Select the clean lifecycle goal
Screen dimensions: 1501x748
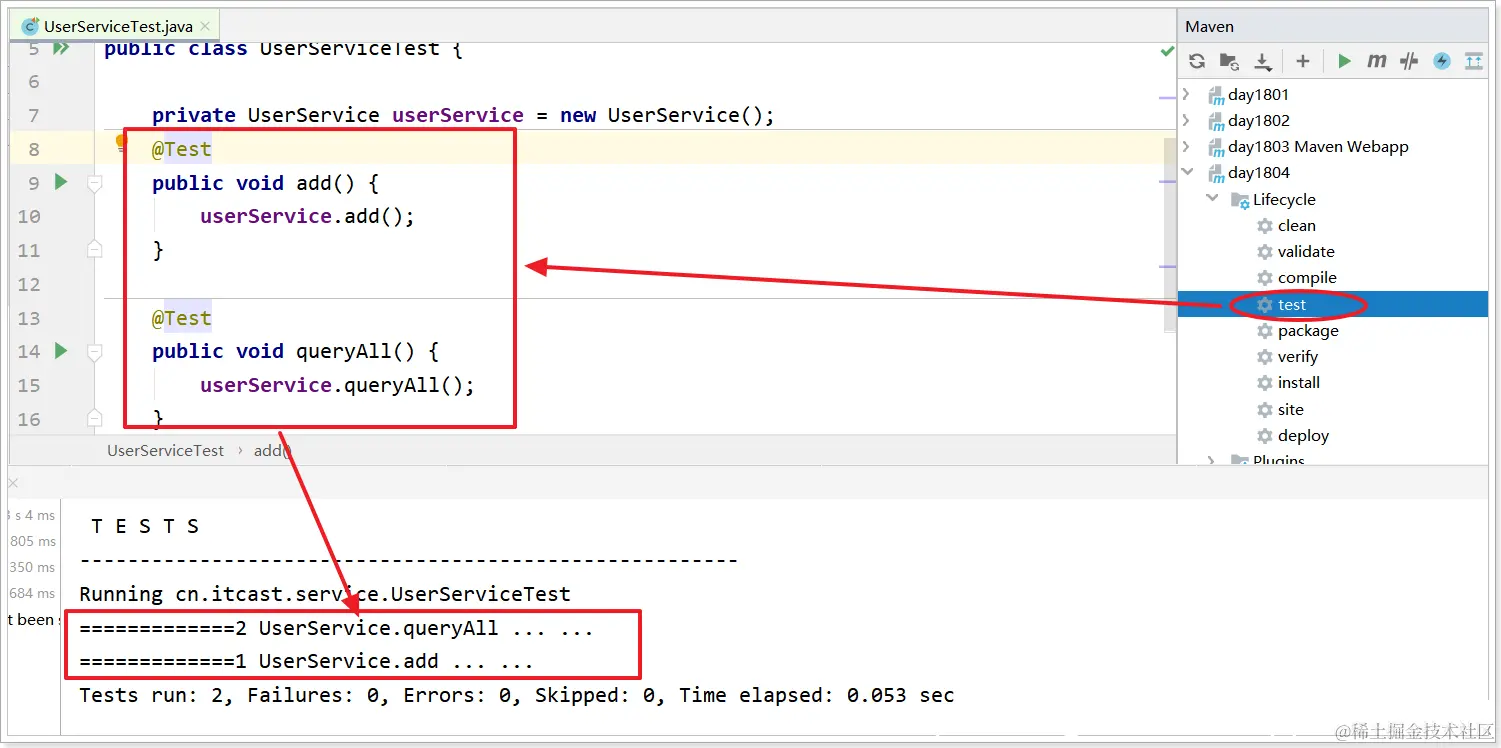[x=1296, y=226]
